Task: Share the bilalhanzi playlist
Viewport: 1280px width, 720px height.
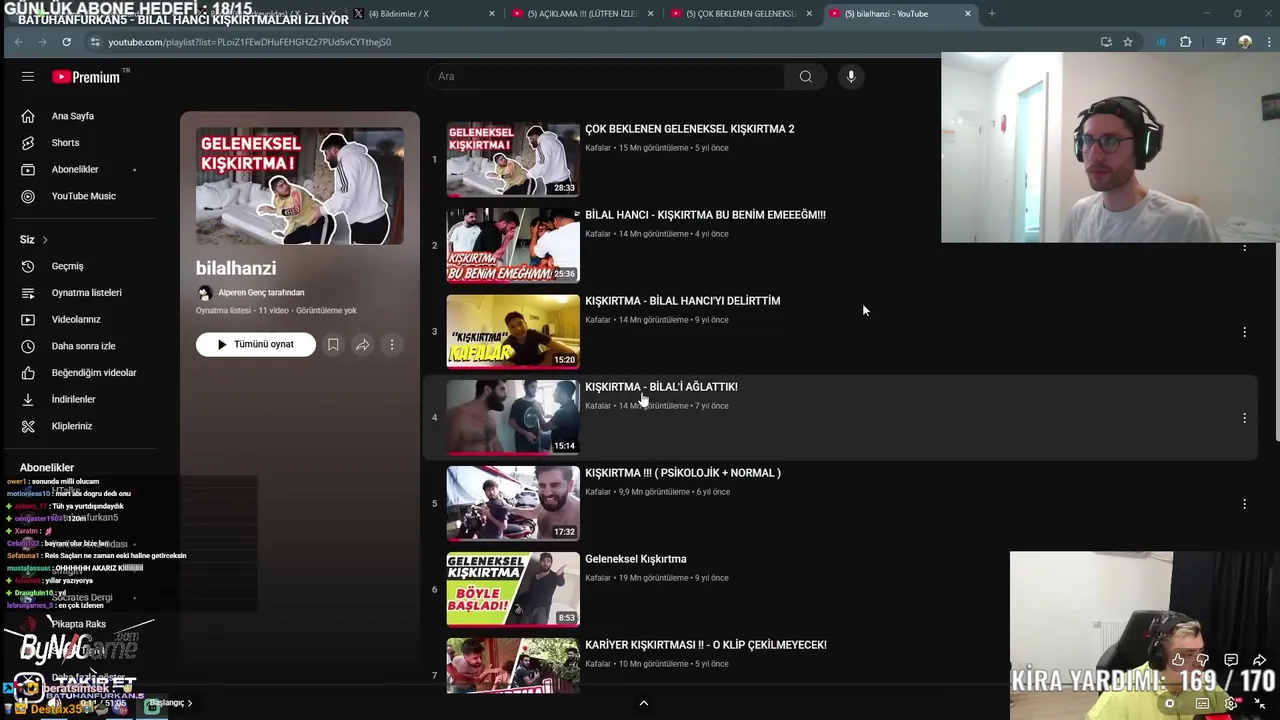Action: pyautogui.click(x=362, y=344)
